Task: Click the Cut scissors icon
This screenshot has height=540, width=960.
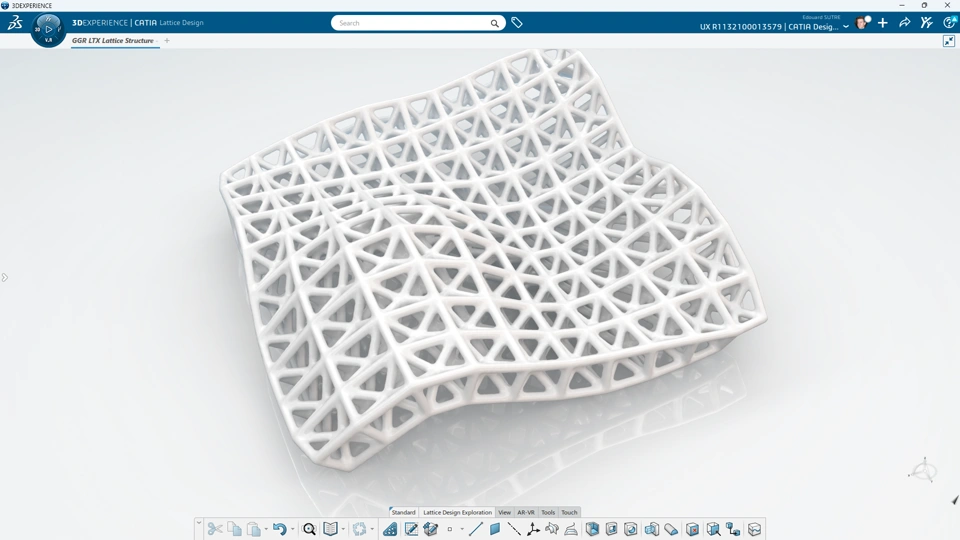Action: (214, 528)
